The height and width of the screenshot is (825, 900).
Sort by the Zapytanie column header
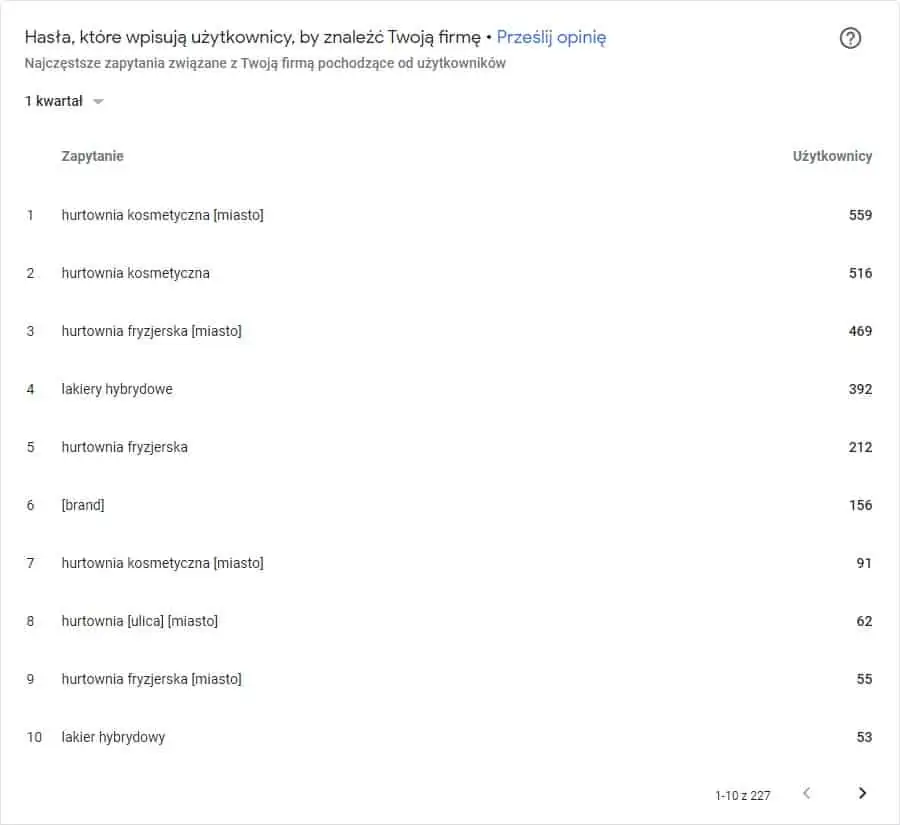pos(92,156)
